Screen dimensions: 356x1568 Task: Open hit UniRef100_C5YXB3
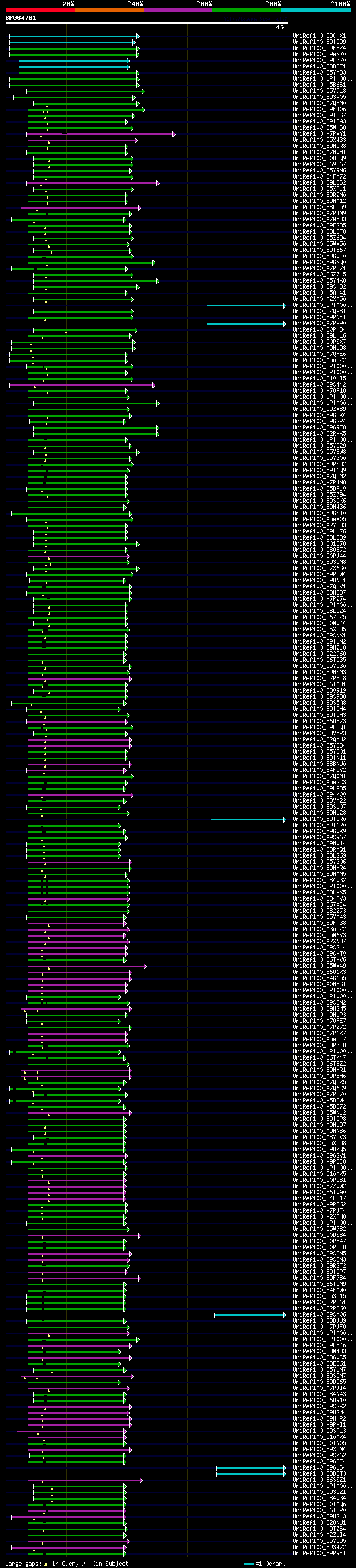tap(319, 72)
